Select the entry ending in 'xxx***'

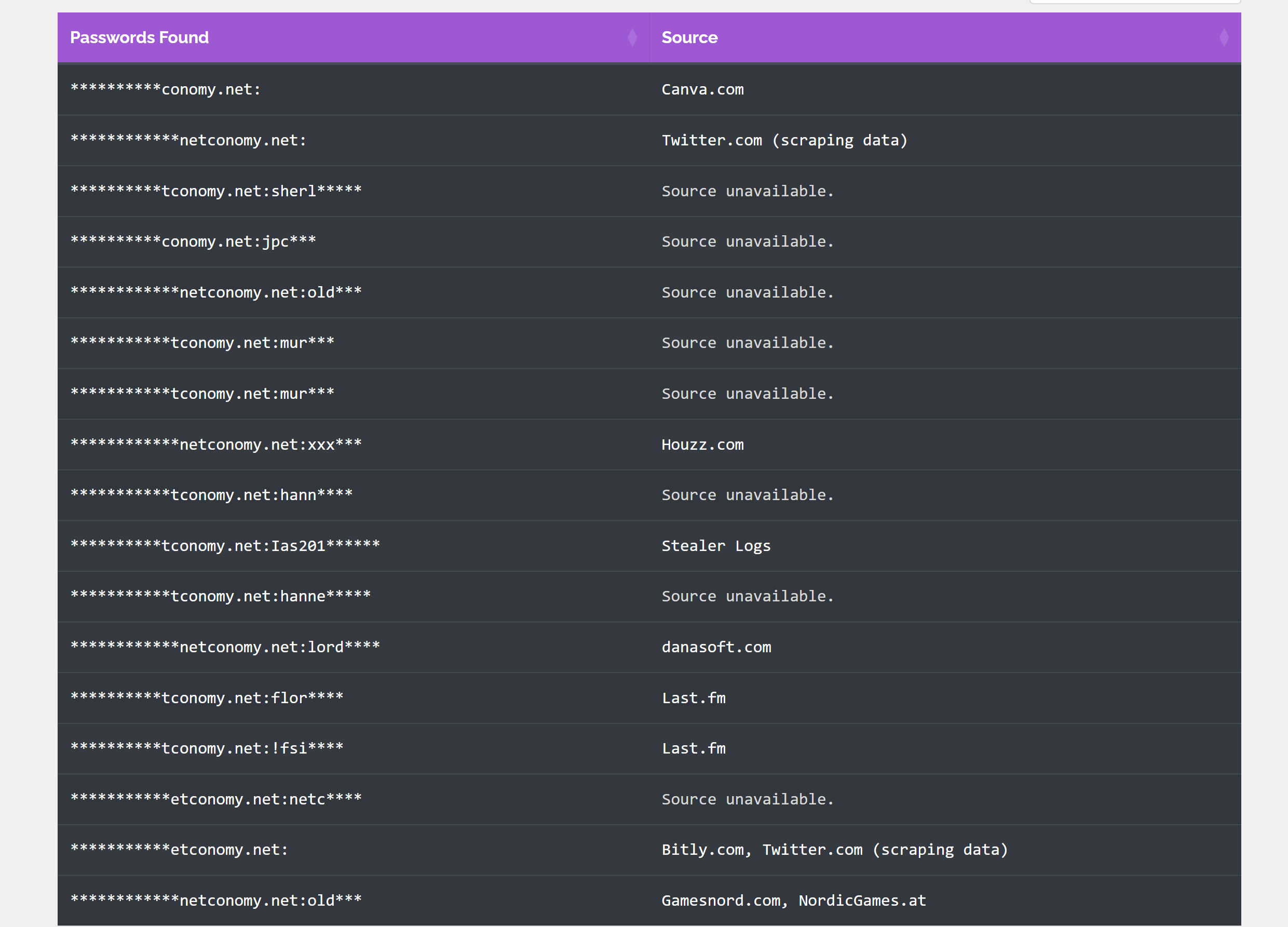pos(216,445)
